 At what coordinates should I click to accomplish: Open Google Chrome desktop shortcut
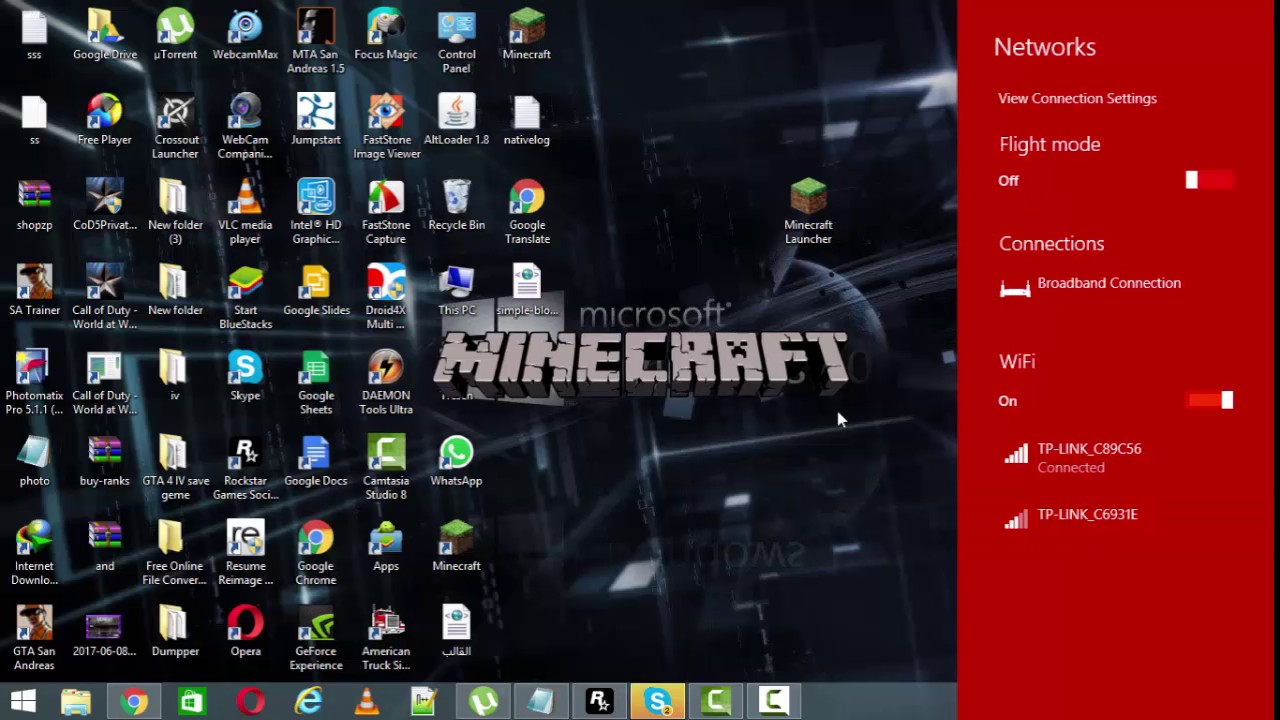click(316, 553)
